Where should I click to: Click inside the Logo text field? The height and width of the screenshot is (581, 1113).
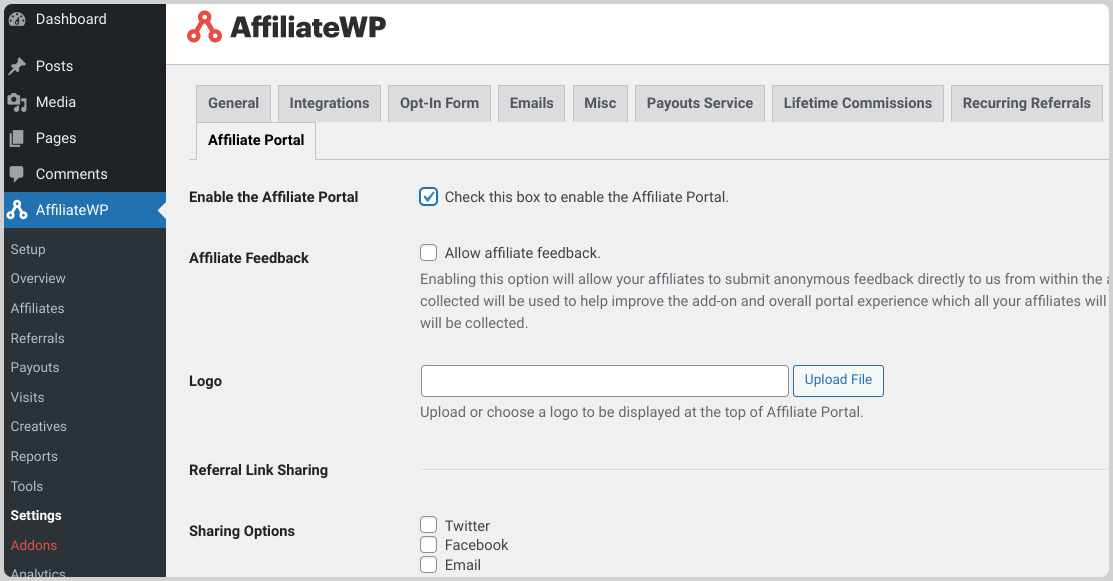604,380
